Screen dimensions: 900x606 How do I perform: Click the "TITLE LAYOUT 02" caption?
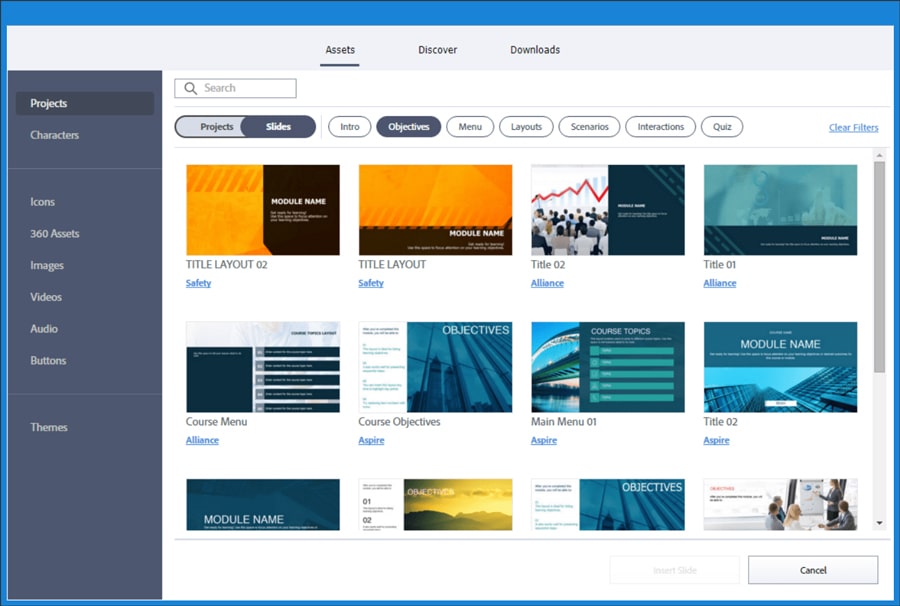tap(226, 265)
